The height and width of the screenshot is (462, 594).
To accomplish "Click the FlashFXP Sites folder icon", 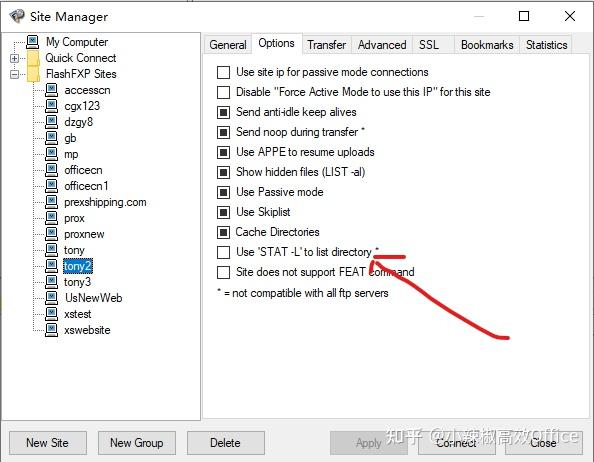I will tap(33, 74).
